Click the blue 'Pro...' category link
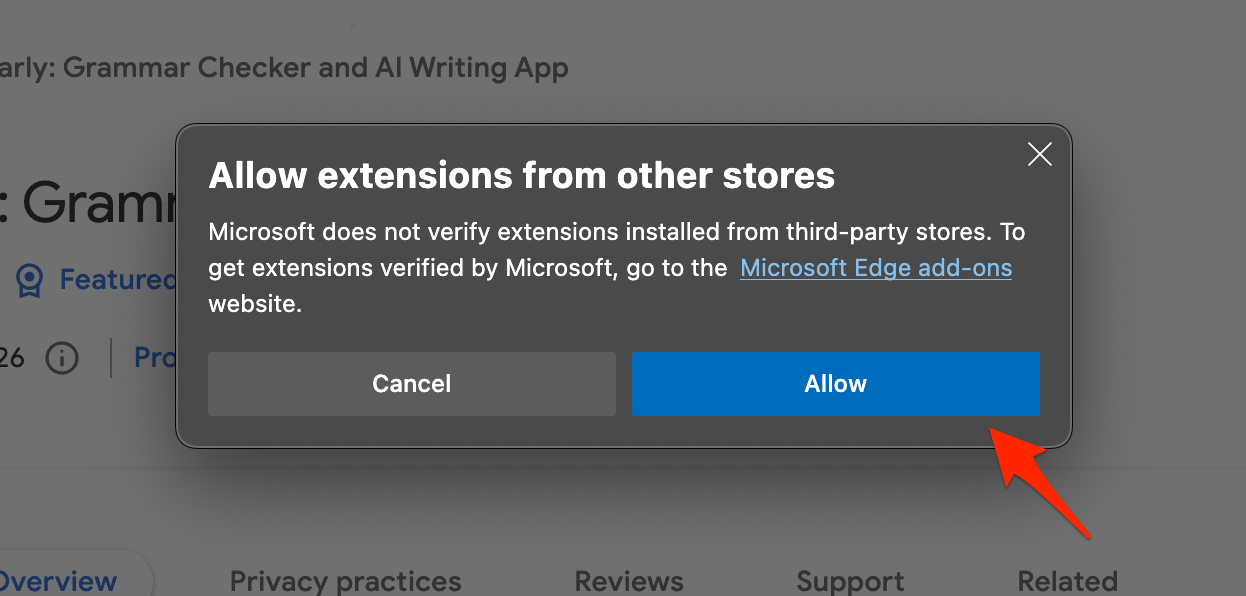This screenshot has width=1246, height=596. click(x=155, y=357)
